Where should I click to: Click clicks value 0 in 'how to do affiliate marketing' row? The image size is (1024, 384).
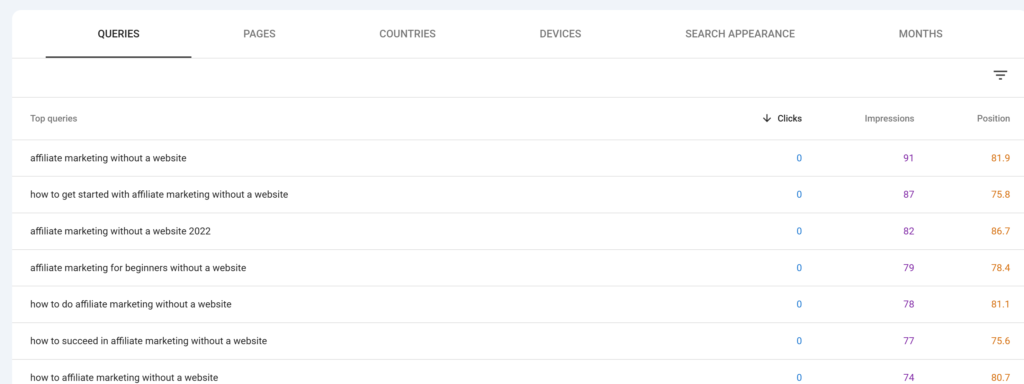[799, 304]
